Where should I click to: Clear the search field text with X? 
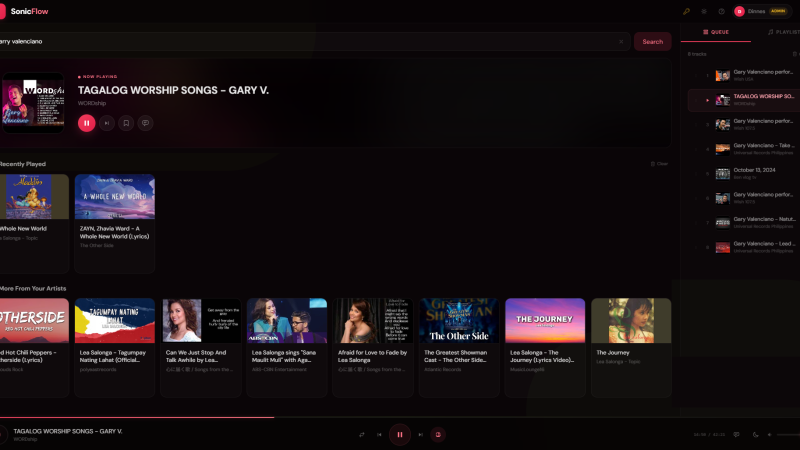[621, 42]
